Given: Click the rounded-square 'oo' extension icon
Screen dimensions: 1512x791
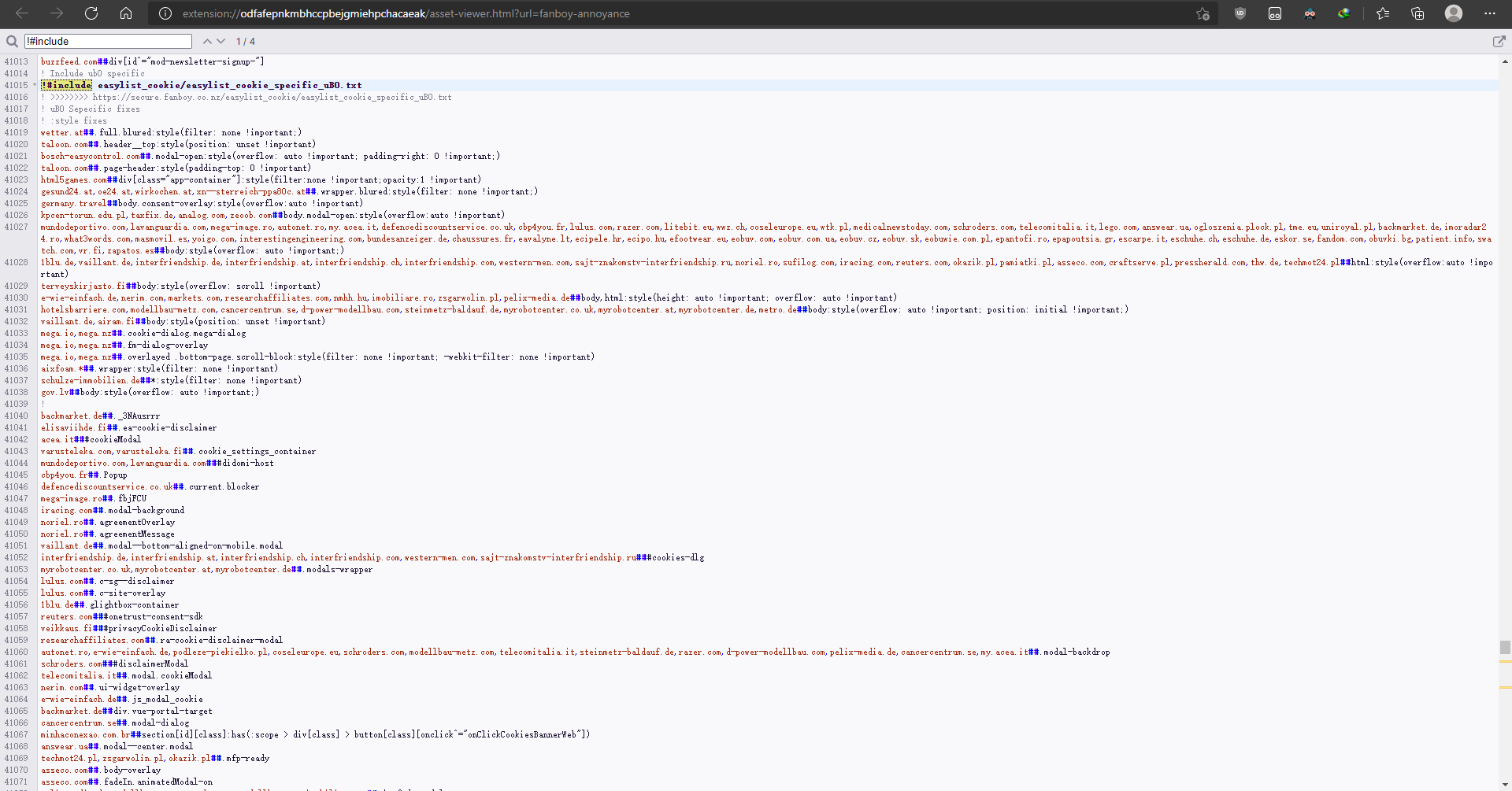Looking at the screenshot, I should point(1275,13).
